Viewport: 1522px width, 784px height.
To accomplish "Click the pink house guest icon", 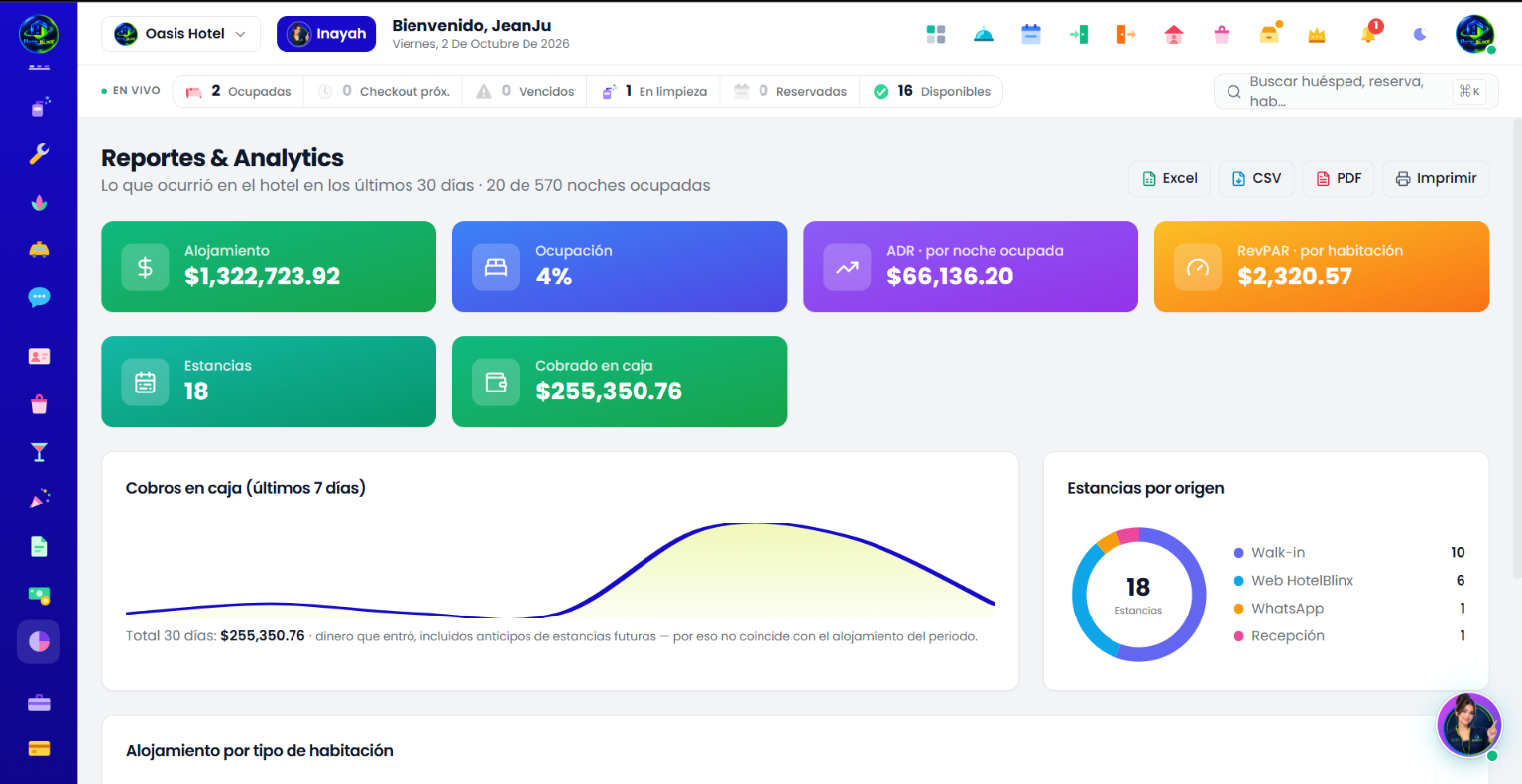I will pyautogui.click(x=1174, y=34).
